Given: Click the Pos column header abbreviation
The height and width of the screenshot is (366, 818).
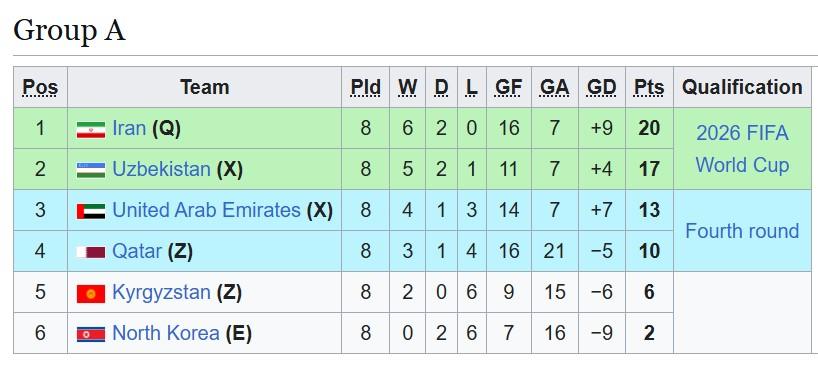Looking at the screenshot, I should (40, 88).
